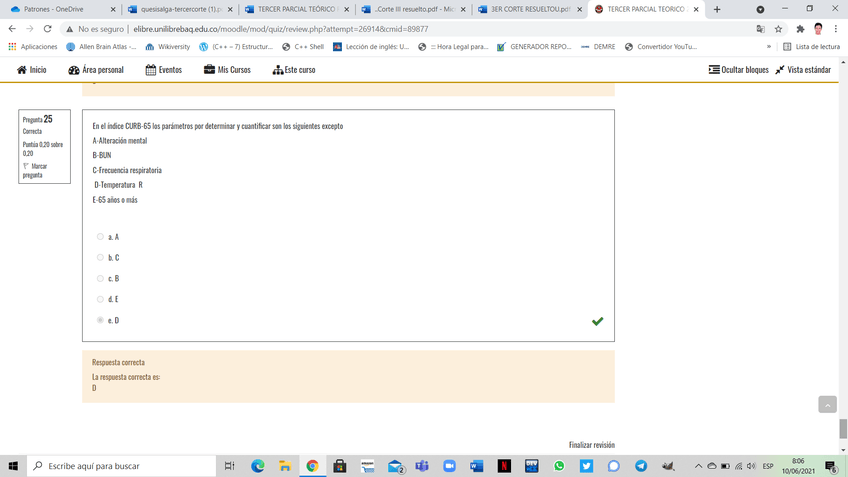Open the Windows Start menu
This screenshot has height=477, width=848.
[x=13, y=466]
